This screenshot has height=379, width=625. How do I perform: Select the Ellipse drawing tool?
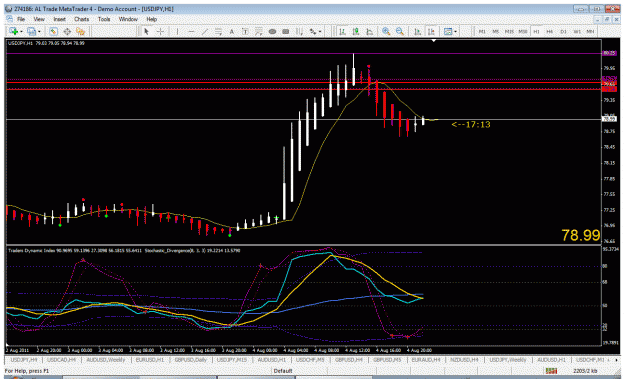(x=272, y=31)
